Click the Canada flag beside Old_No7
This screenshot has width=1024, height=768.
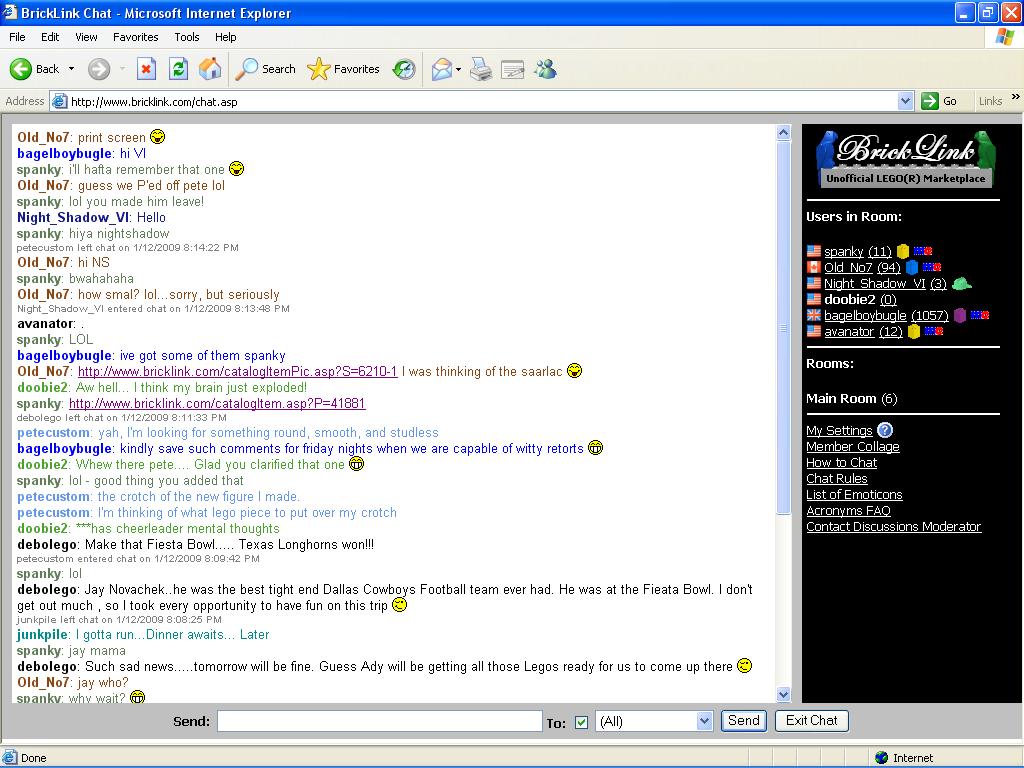814,267
